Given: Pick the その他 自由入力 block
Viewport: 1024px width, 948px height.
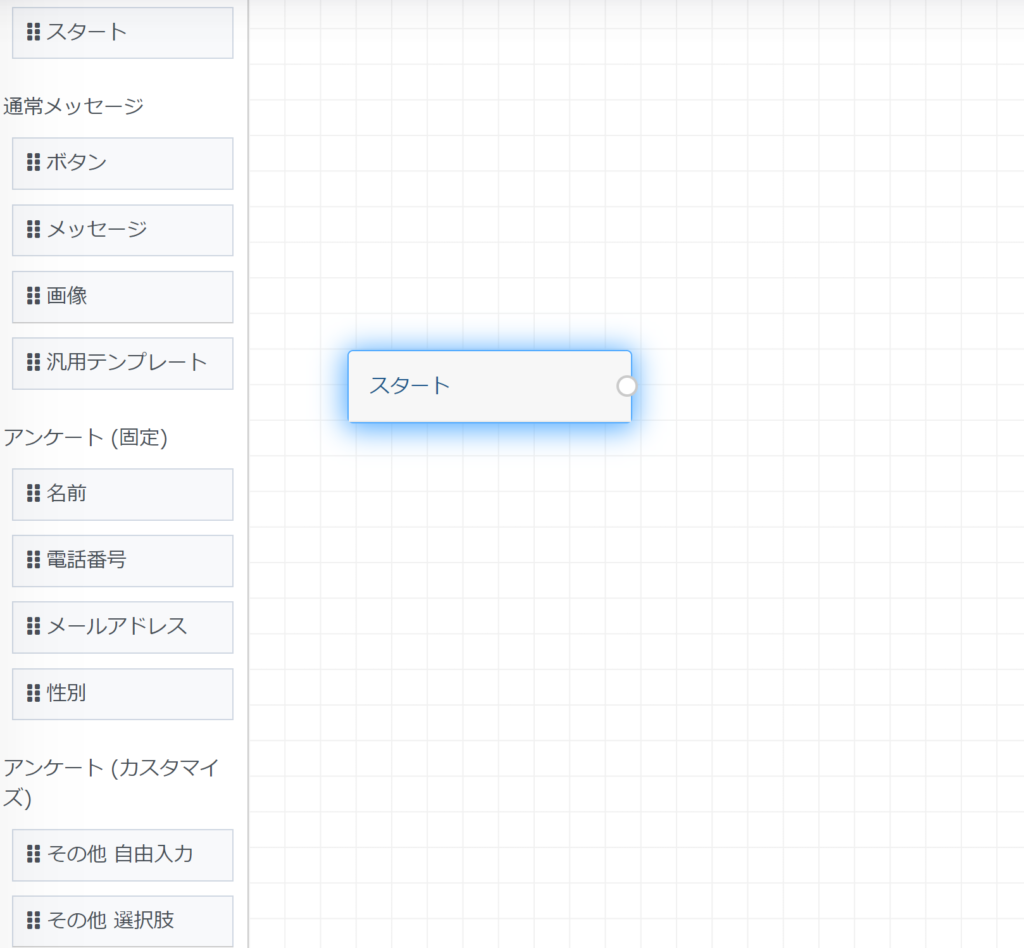Looking at the screenshot, I should coord(122,854).
